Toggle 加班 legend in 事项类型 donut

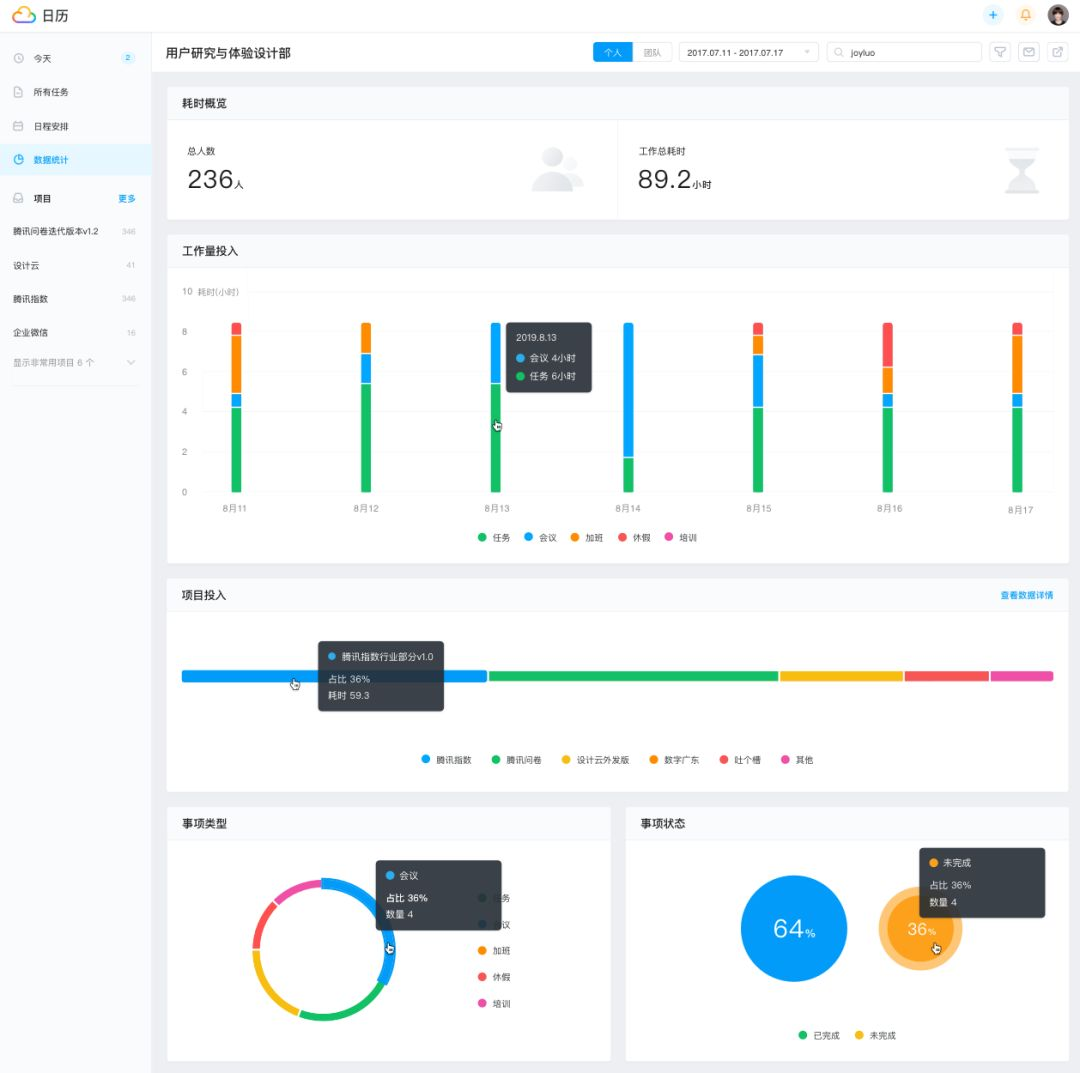494,950
